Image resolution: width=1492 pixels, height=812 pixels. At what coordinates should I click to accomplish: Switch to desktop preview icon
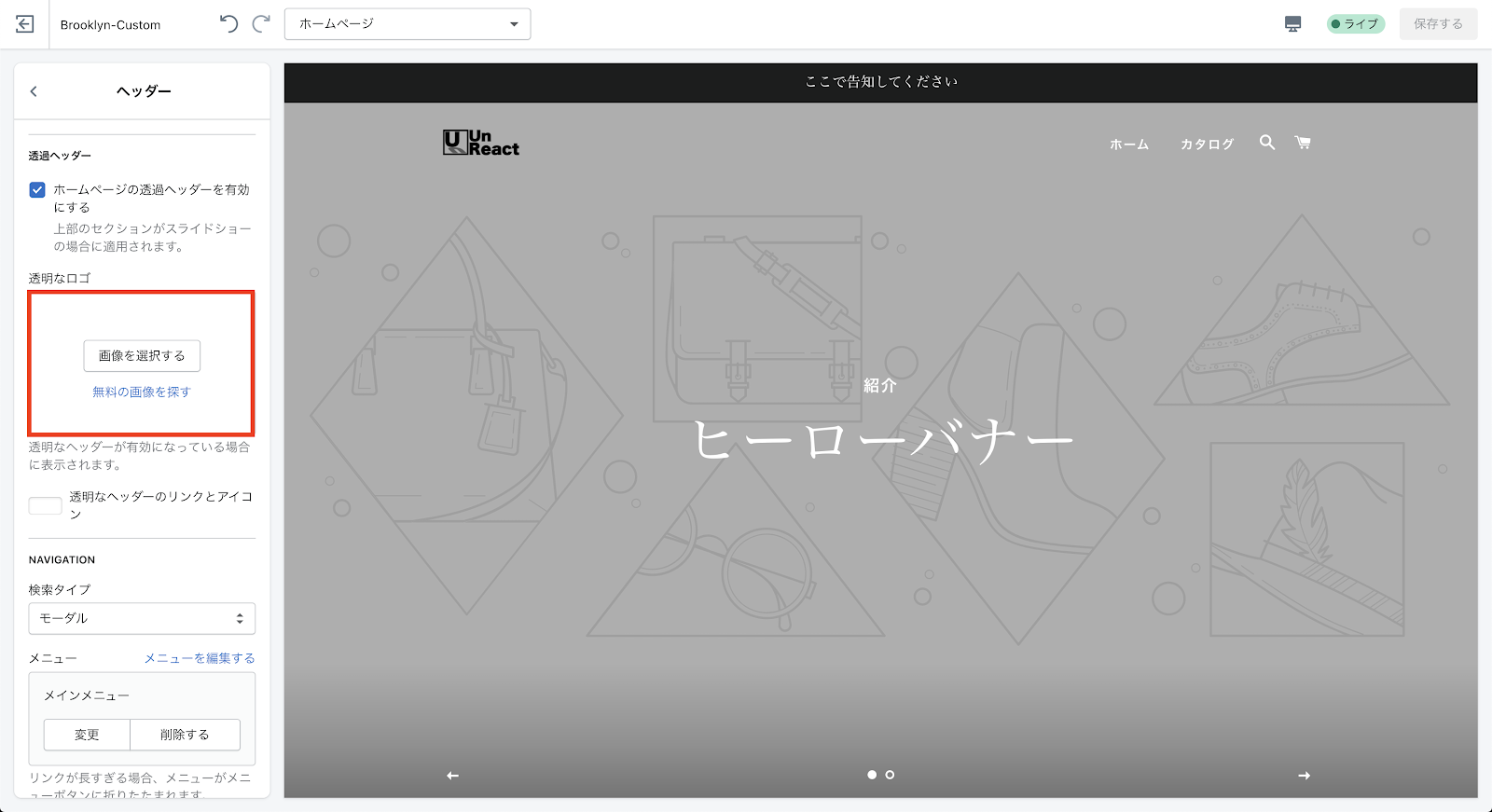click(x=1292, y=24)
